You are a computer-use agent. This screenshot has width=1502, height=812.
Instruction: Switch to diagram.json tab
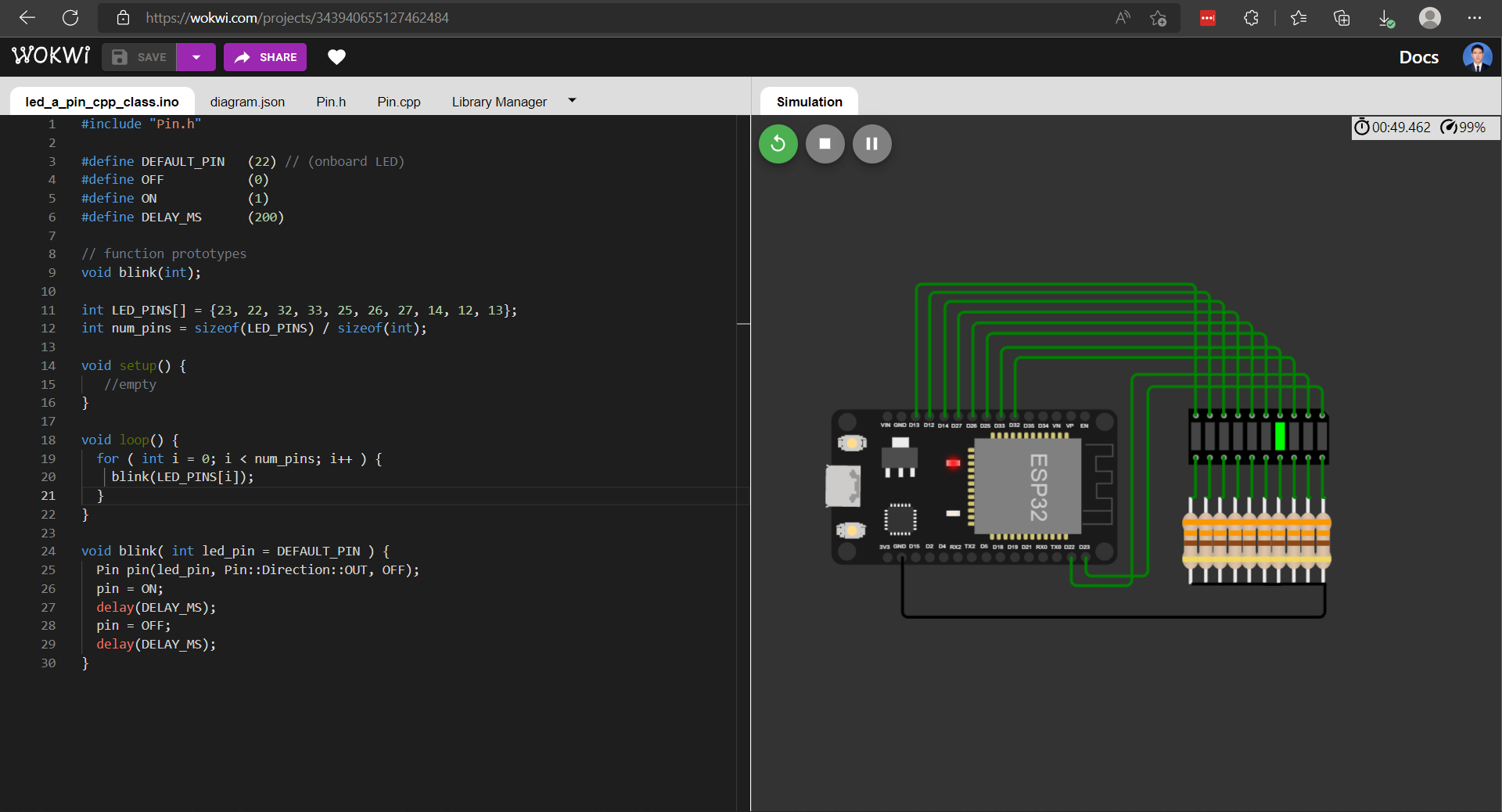coord(247,102)
